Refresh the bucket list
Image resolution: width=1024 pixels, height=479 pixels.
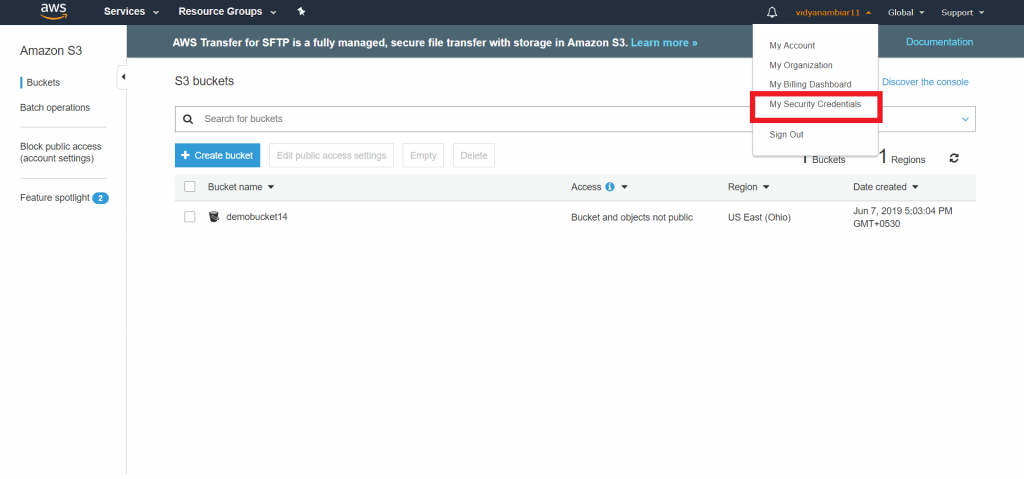click(x=954, y=158)
